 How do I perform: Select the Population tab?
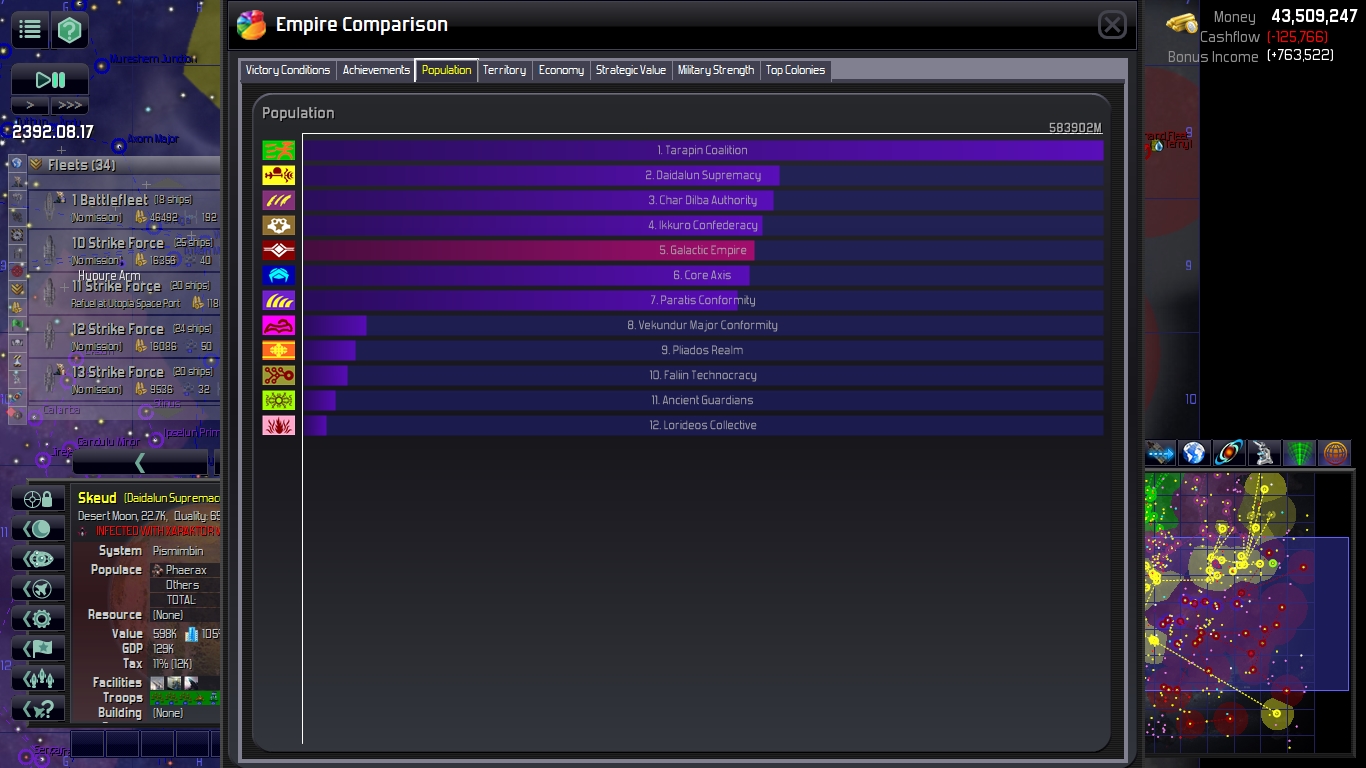446,70
